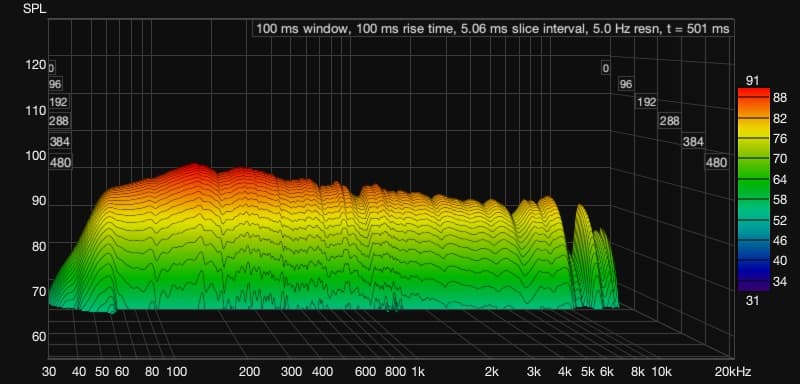Click the 50 Hz frequency axis label
Screen dimensions: 800x384
click(x=102, y=371)
